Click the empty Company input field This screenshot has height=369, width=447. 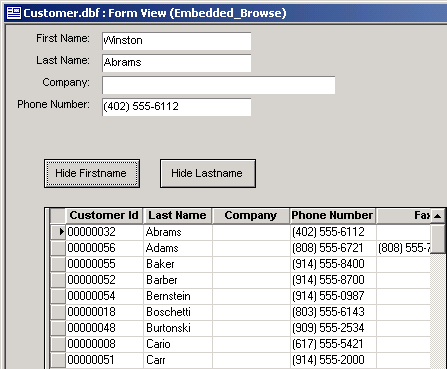(218, 85)
